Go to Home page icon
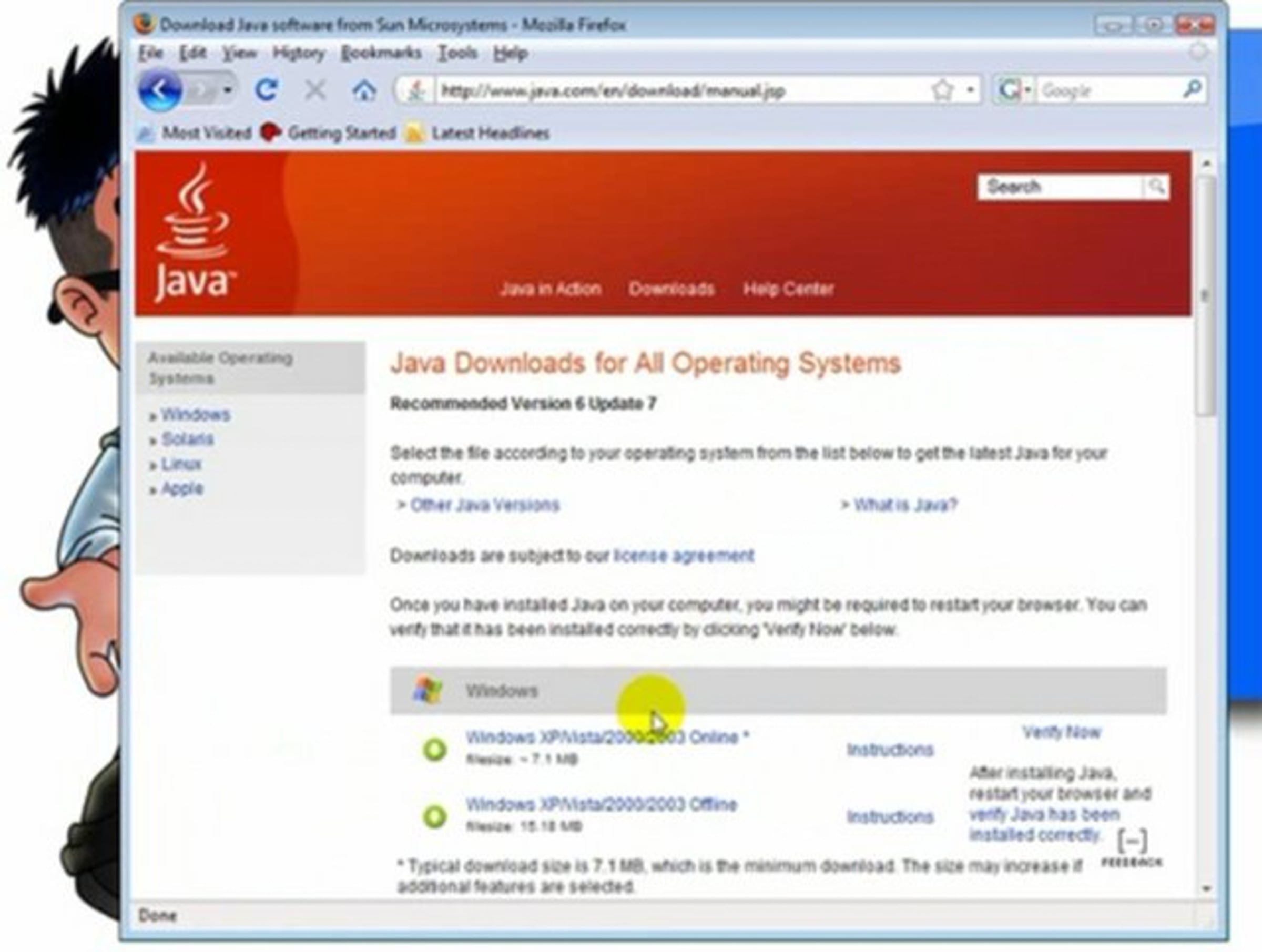Image resolution: width=1262 pixels, height=952 pixels. 364,90
